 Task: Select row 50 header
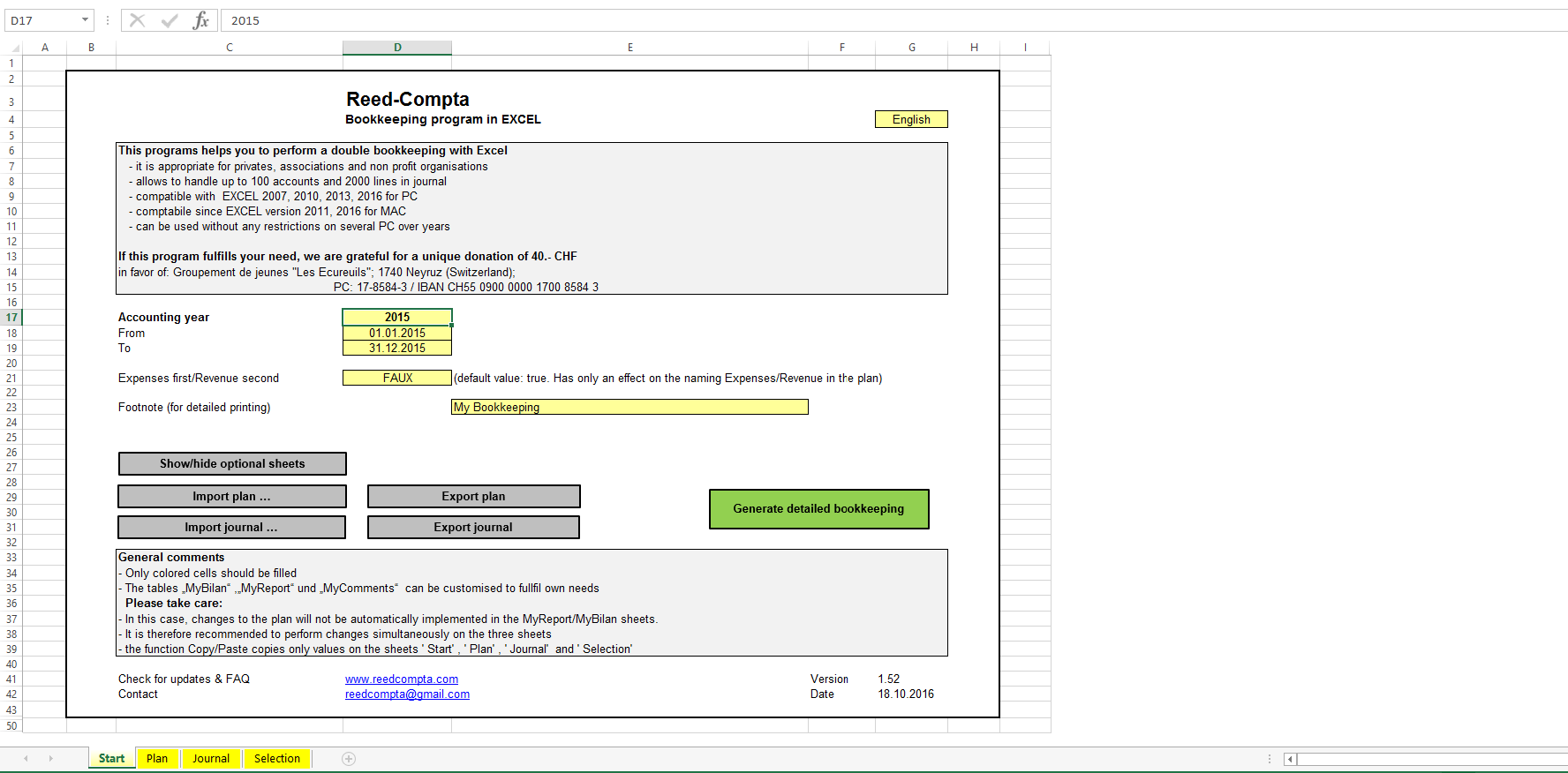tap(11, 726)
